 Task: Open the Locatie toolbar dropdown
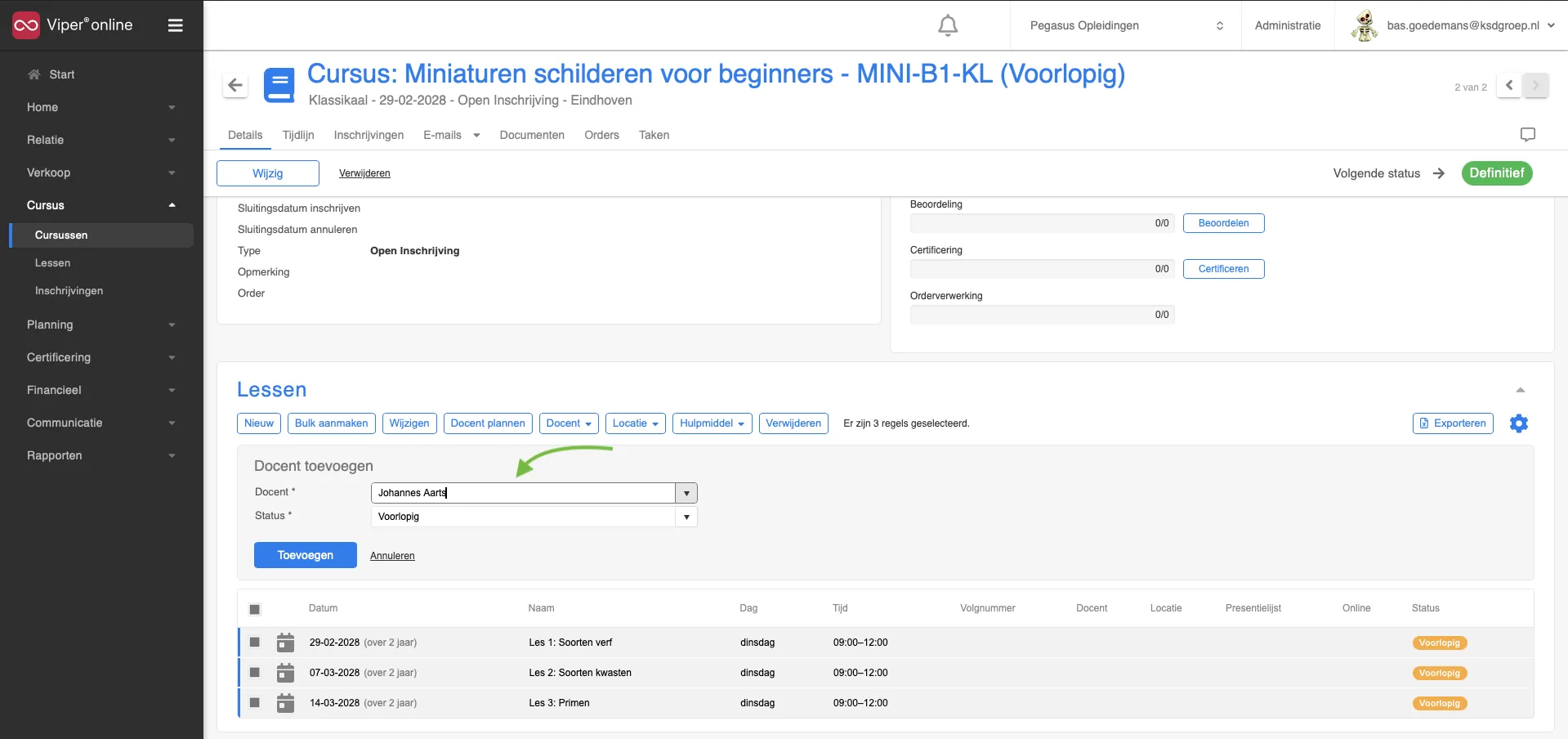point(636,423)
